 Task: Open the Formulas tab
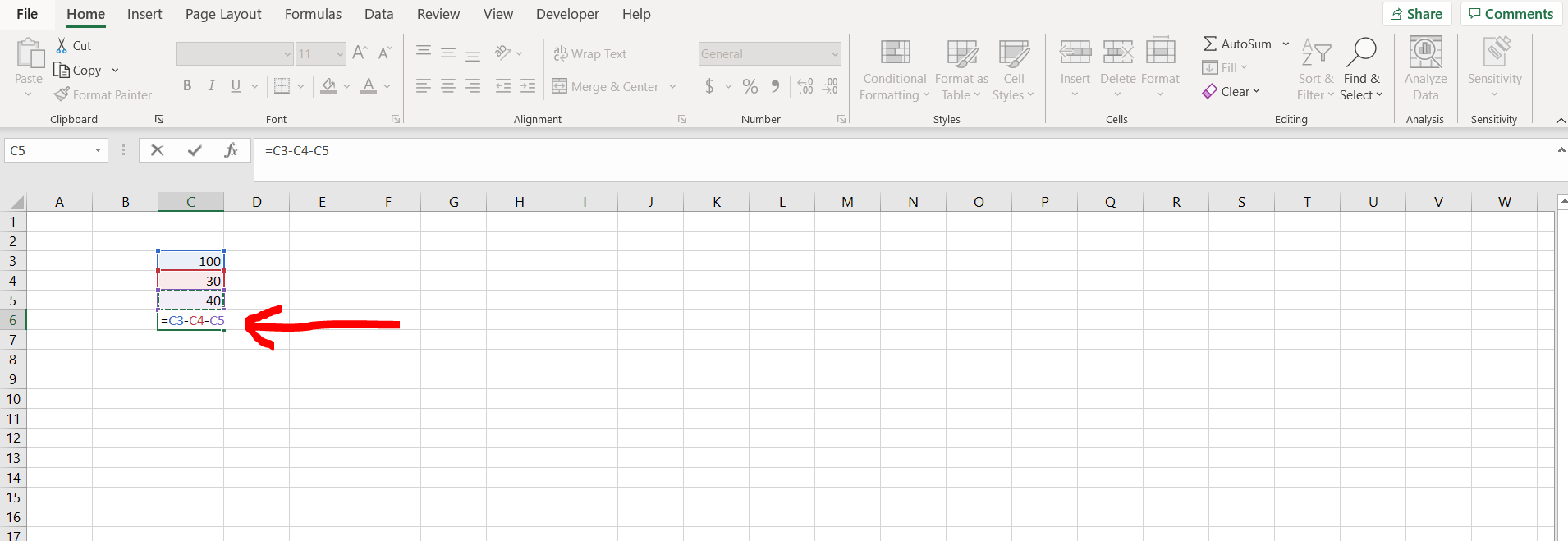313,14
